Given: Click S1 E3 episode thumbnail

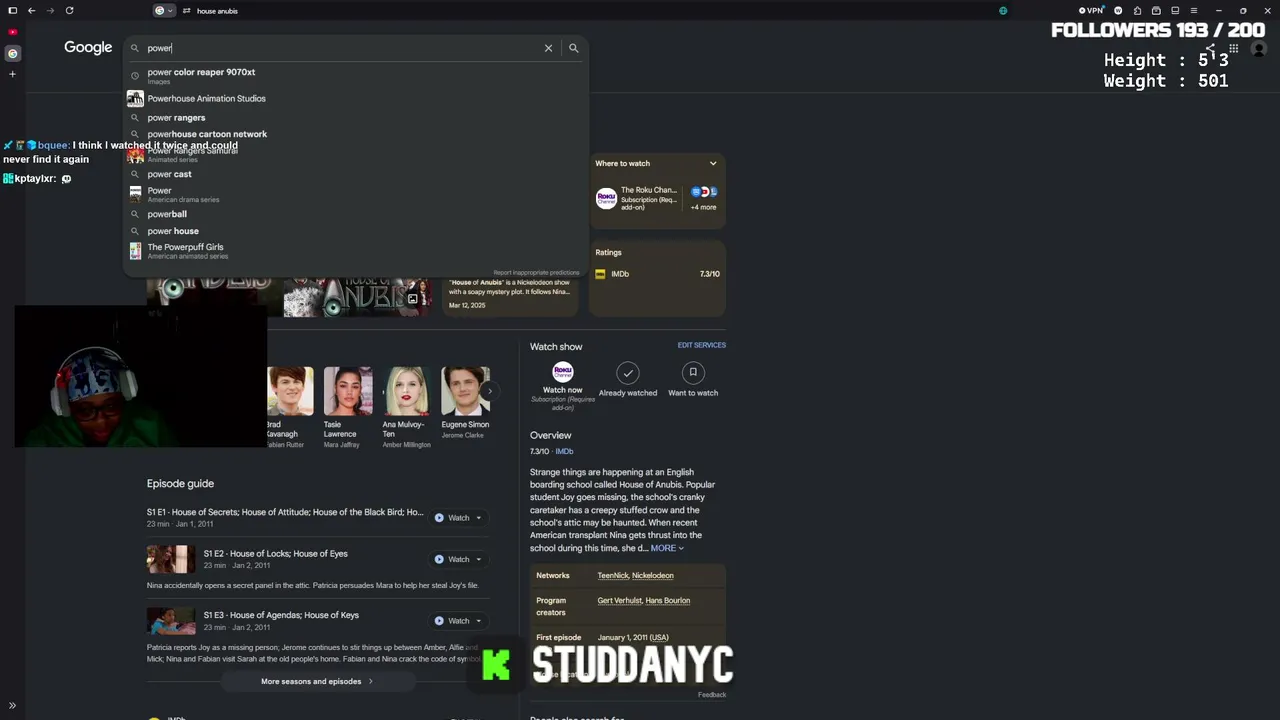Looking at the screenshot, I should [x=171, y=621].
